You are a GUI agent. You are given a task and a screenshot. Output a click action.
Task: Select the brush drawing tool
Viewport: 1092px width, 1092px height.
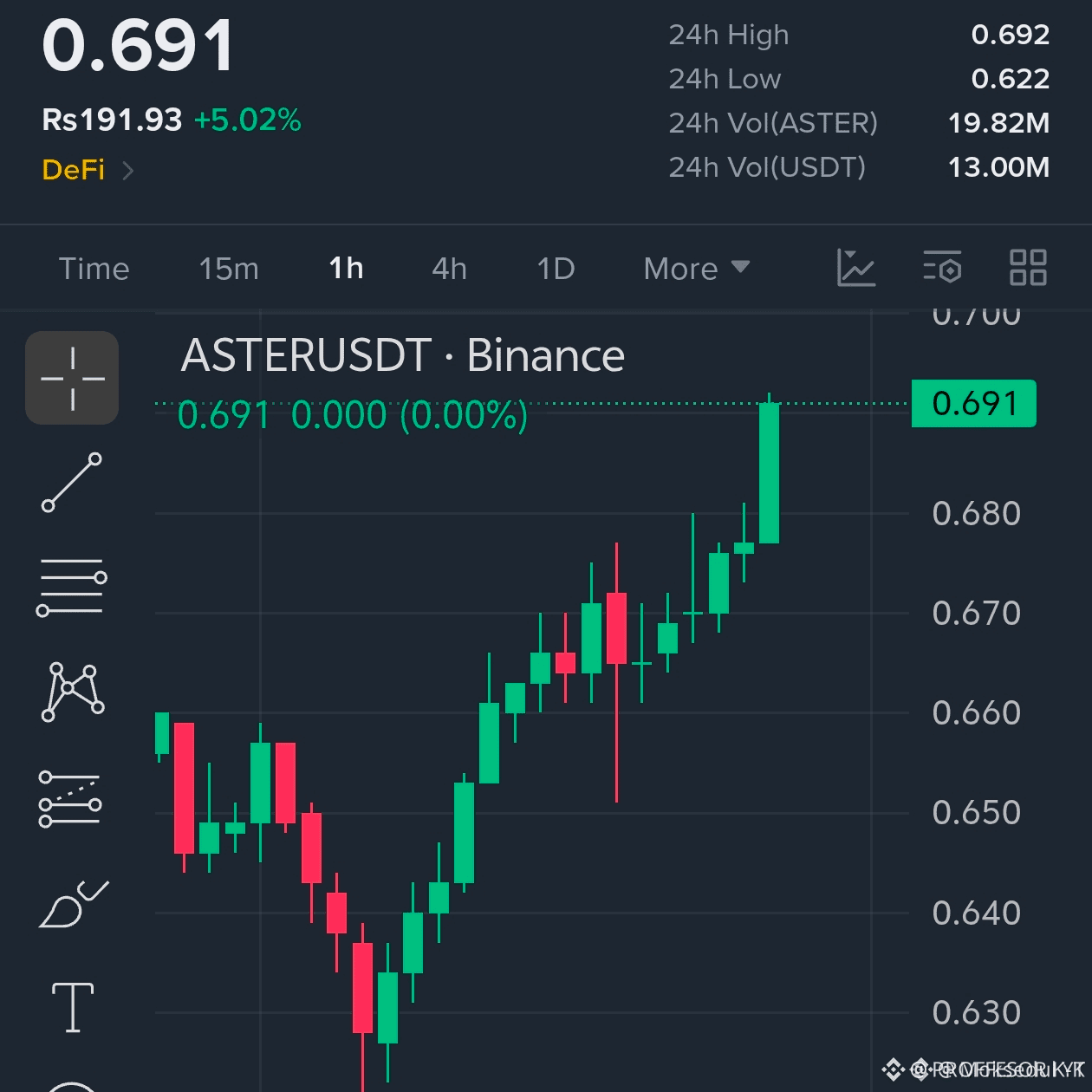pyautogui.click(x=74, y=904)
